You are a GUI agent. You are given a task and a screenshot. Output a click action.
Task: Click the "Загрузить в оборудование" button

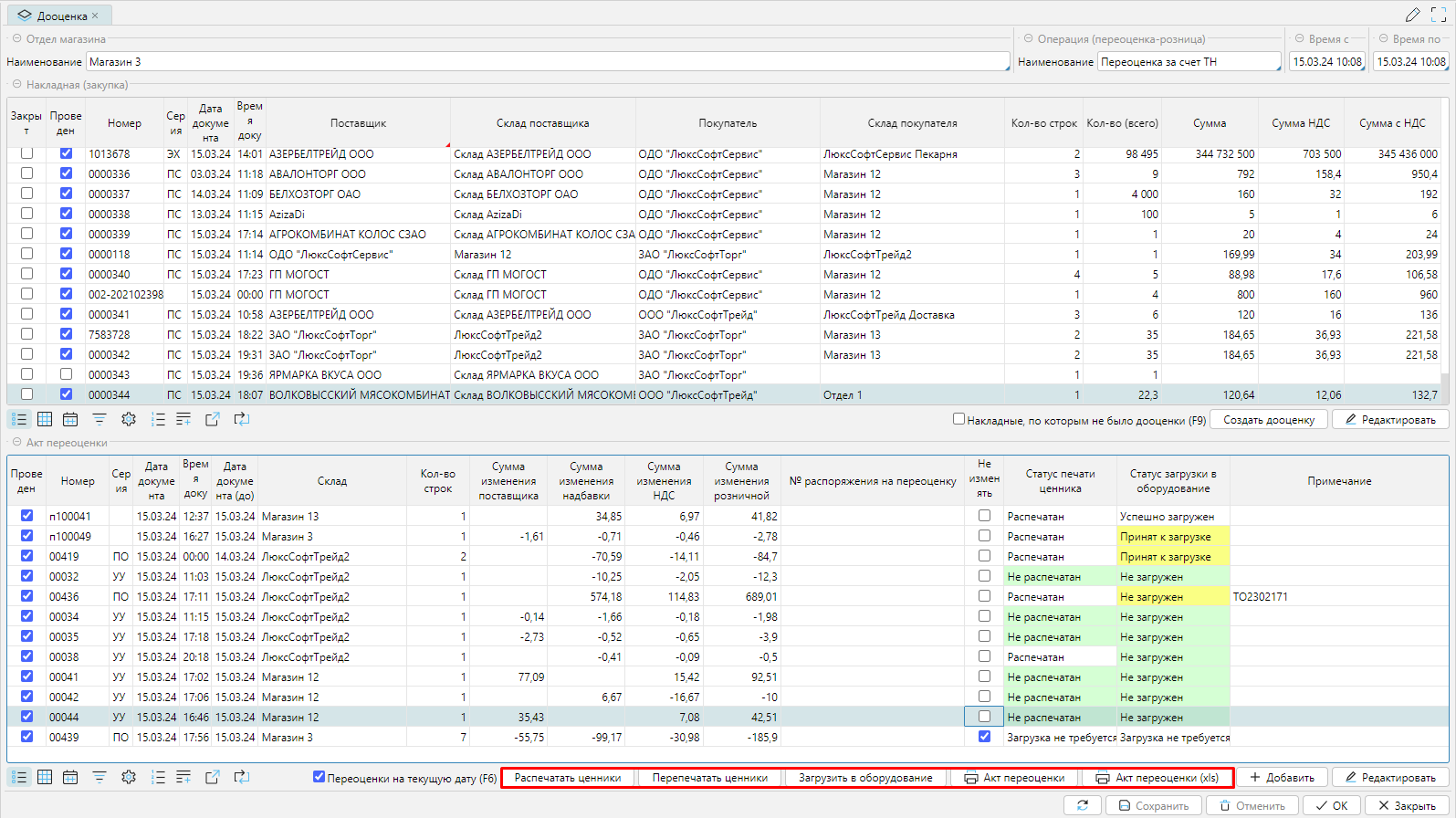(x=865, y=778)
